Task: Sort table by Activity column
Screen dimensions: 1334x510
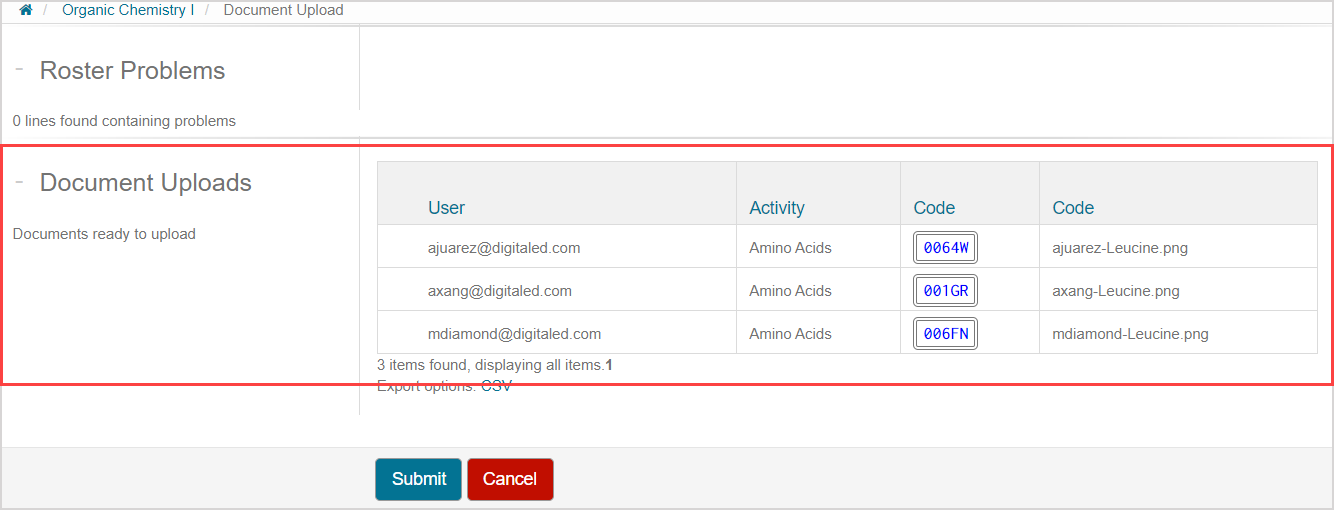Action: coord(776,208)
